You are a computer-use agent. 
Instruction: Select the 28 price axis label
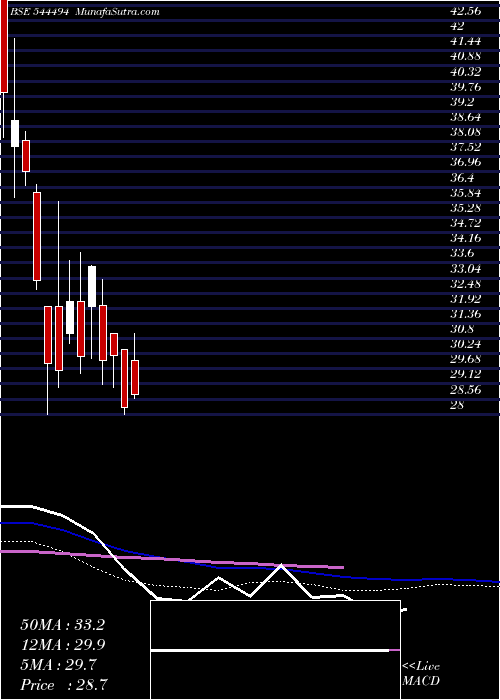point(458,405)
